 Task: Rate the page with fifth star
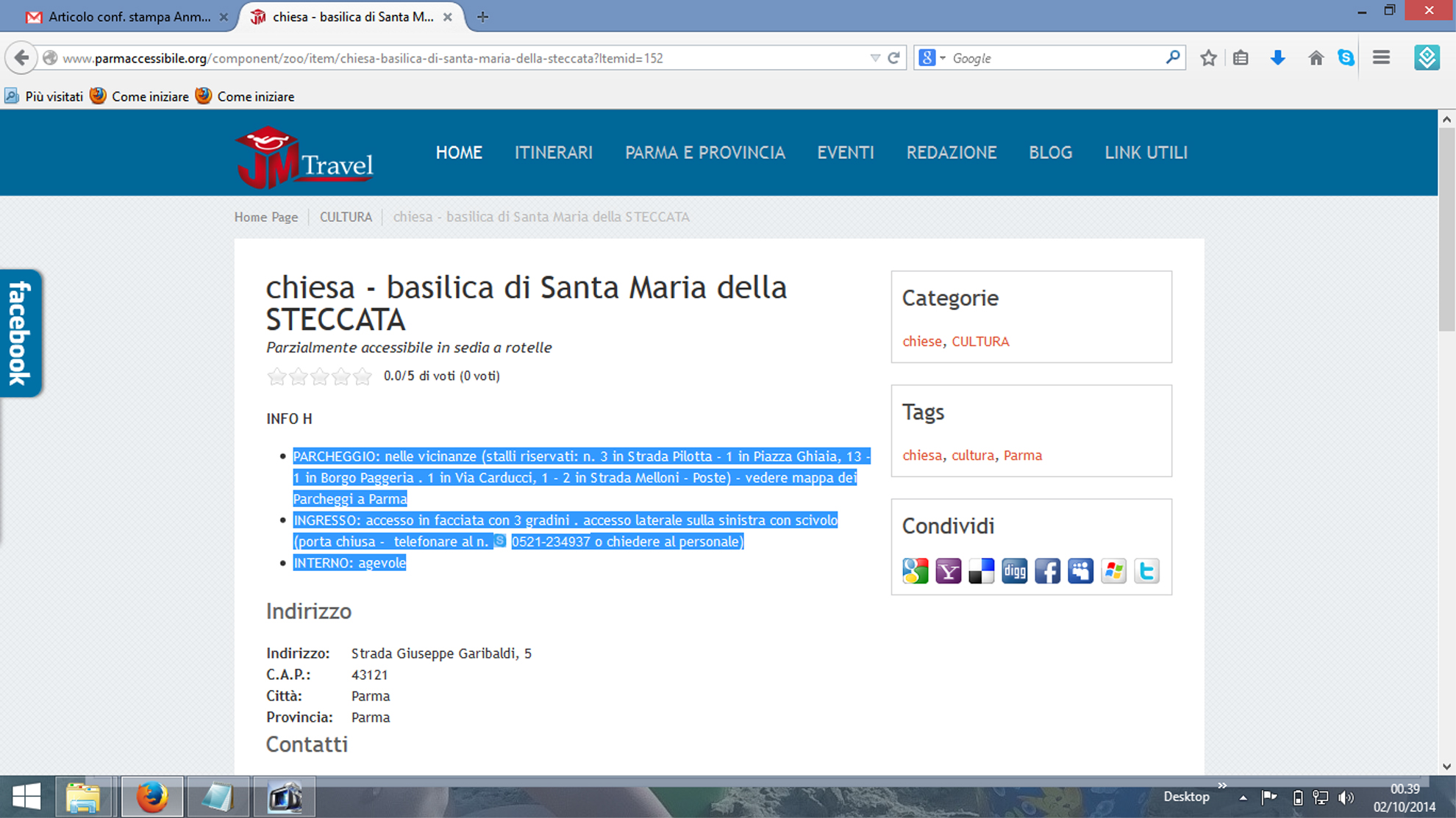[363, 376]
